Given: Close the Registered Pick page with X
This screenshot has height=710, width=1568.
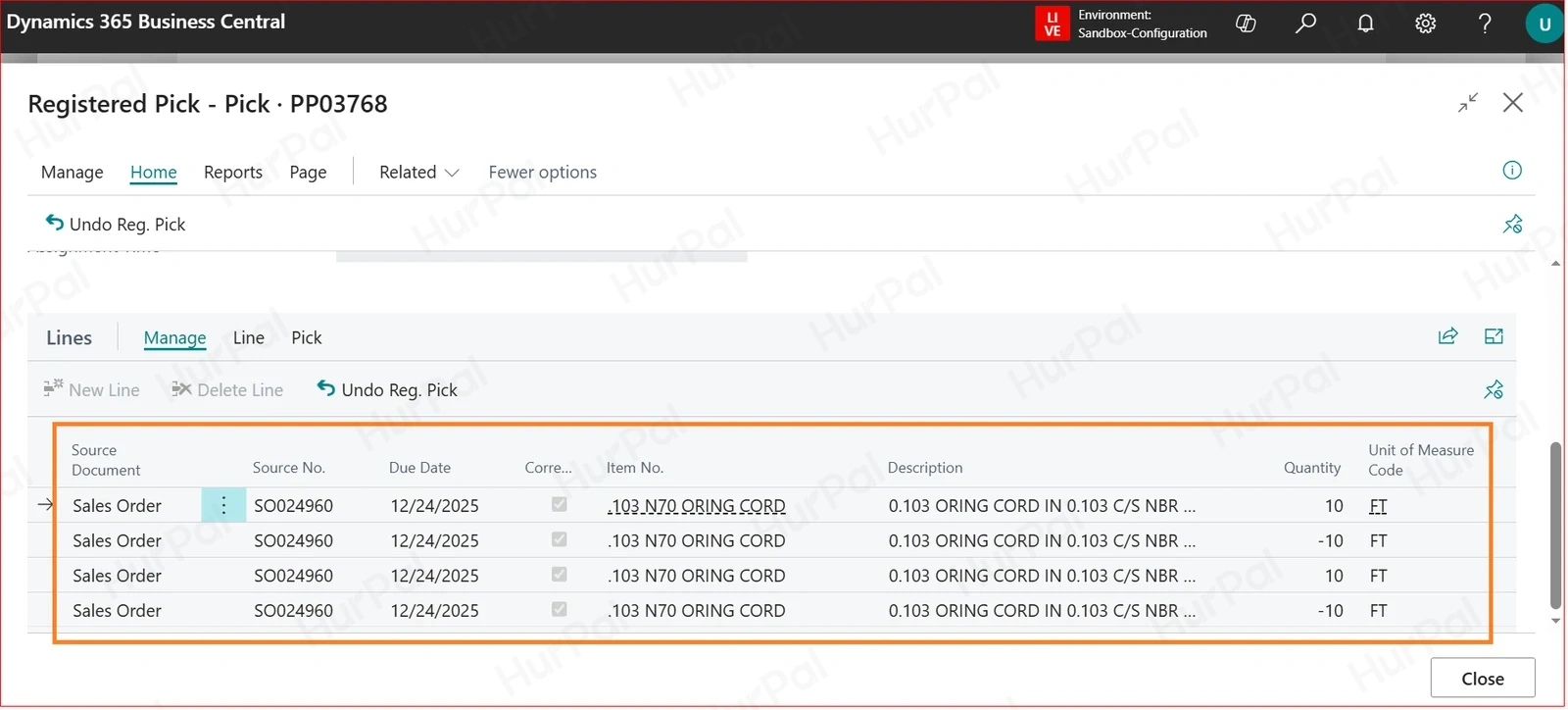Looking at the screenshot, I should tap(1513, 103).
